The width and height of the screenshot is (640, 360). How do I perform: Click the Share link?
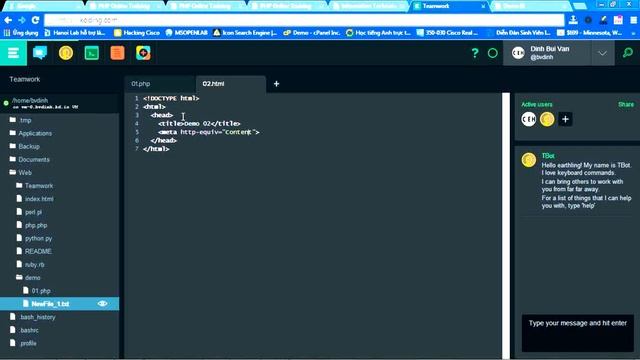click(x=626, y=104)
